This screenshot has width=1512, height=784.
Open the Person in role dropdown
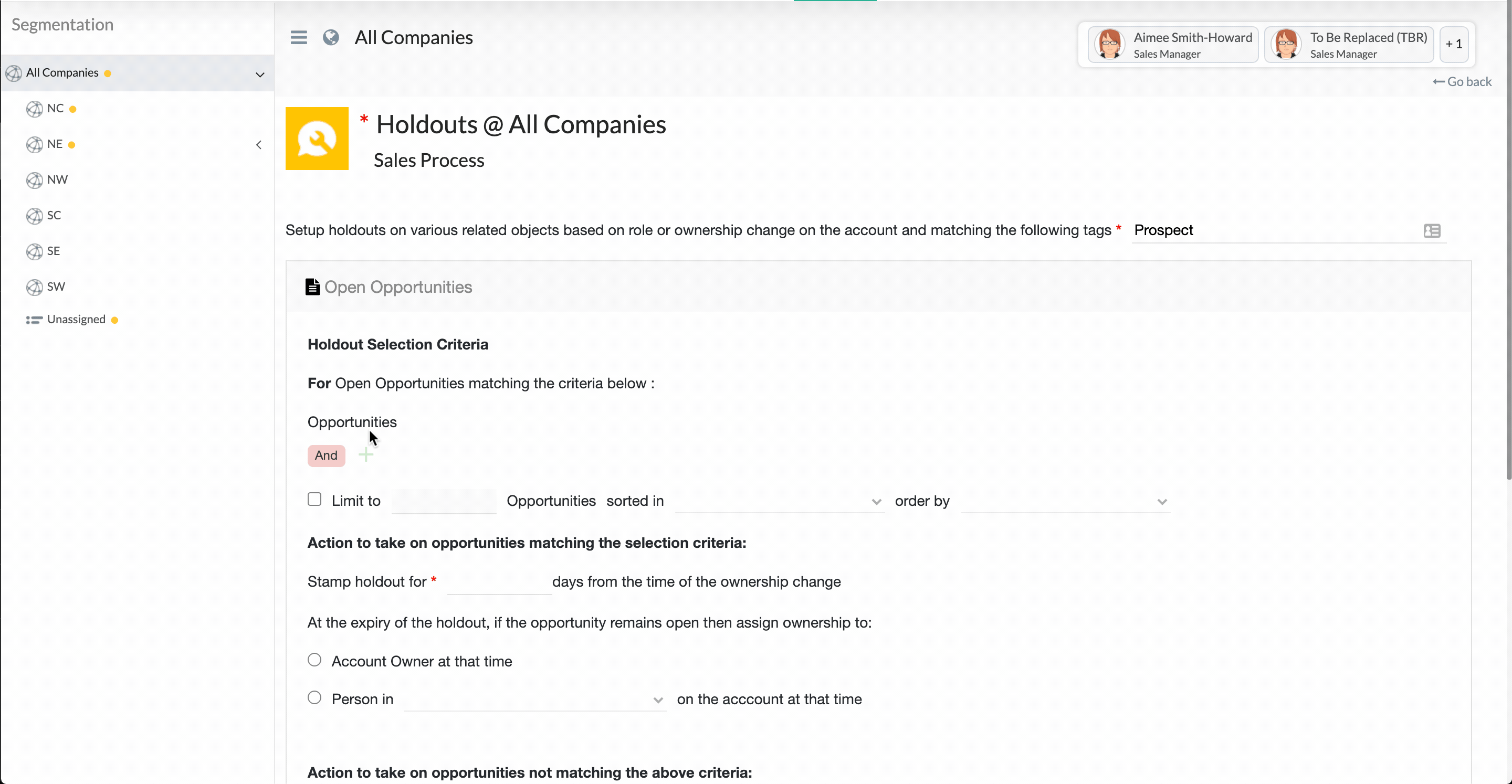click(535, 700)
